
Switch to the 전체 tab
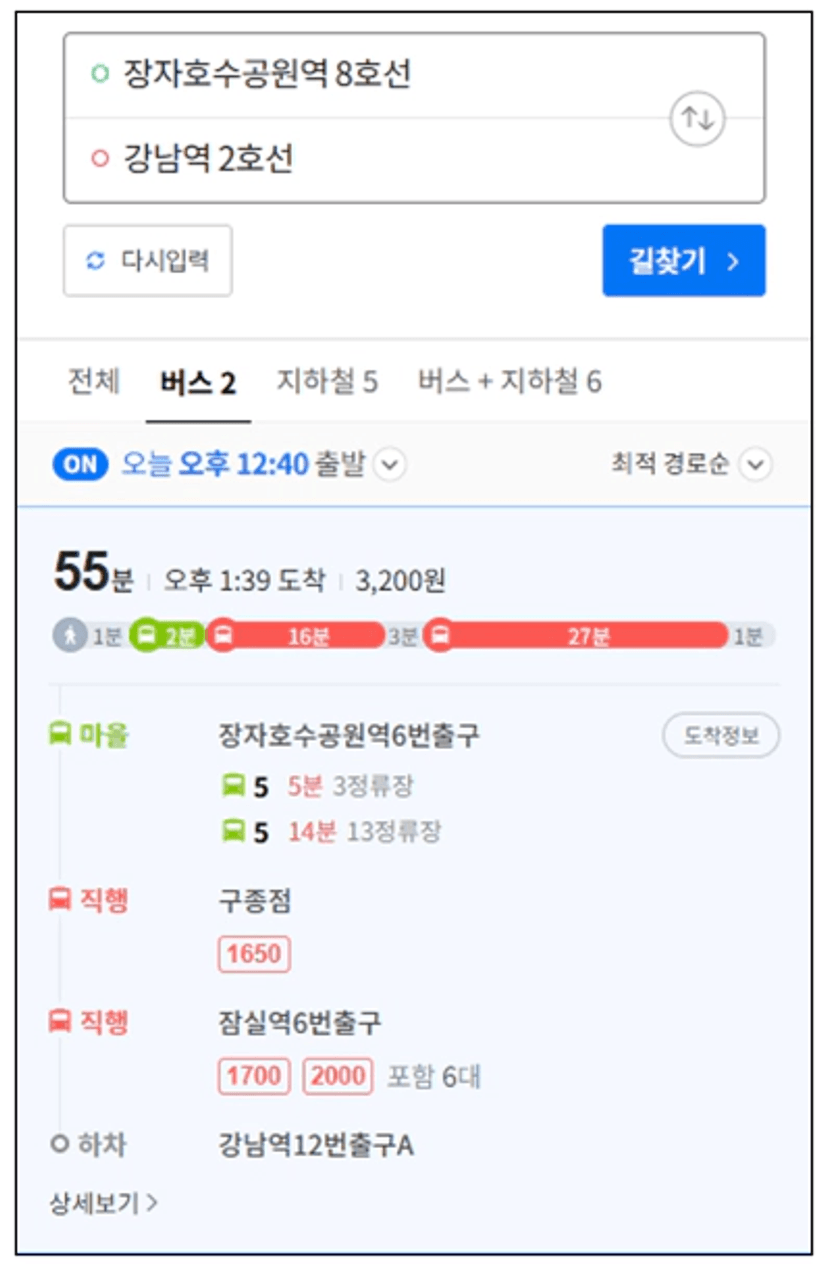pos(93,381)
